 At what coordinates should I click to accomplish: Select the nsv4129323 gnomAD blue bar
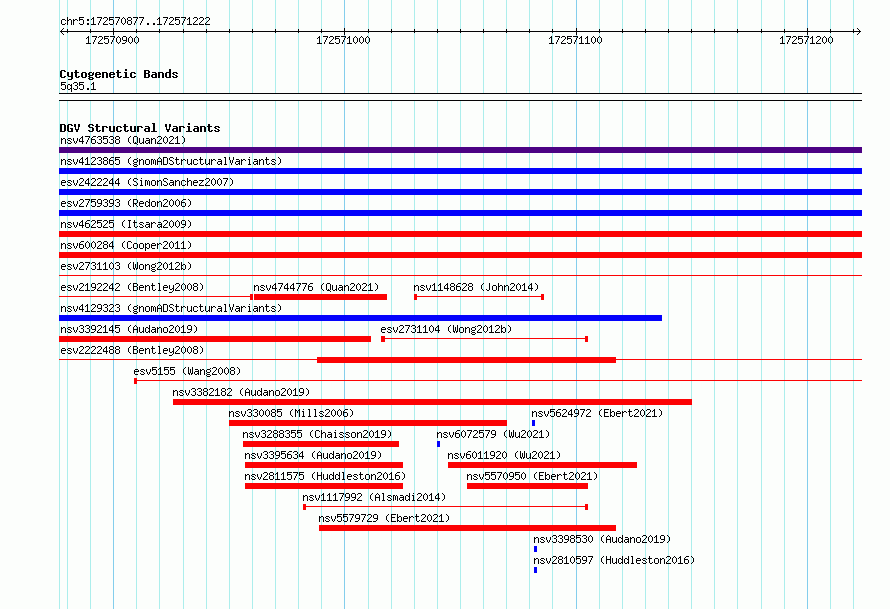tap(360, 318)
